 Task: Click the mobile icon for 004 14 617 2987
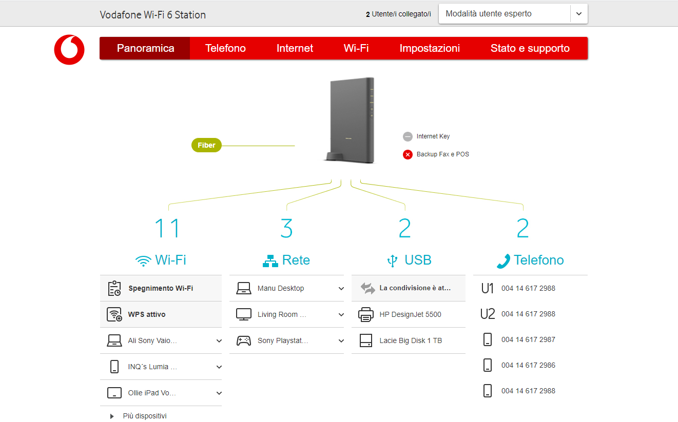[487, 339]
